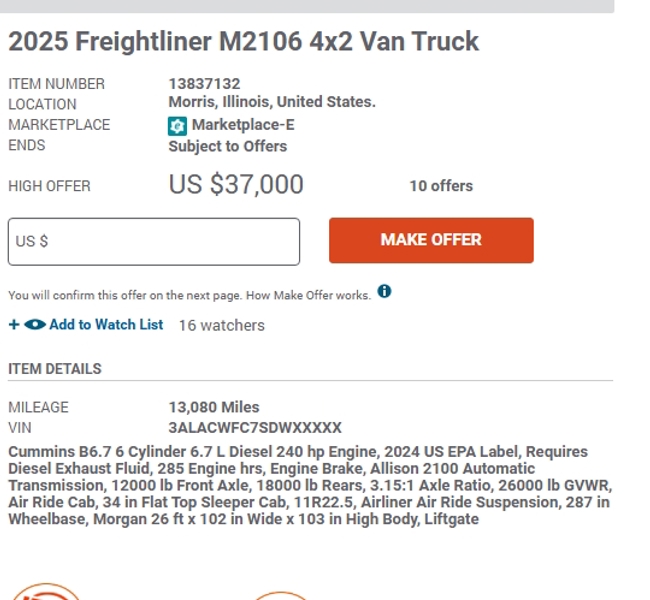Click the orange circular icon at bottom center
This screenshot has width=650, height=600.
280,596
